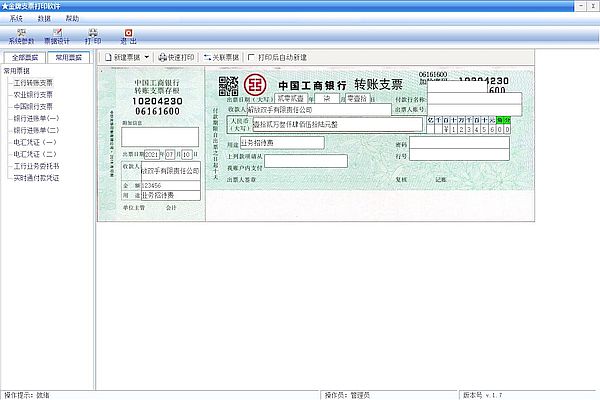This screenshot has height=400, width=600.
Task: Click the 付款行名称 field
Action: [x=474, y=98]
